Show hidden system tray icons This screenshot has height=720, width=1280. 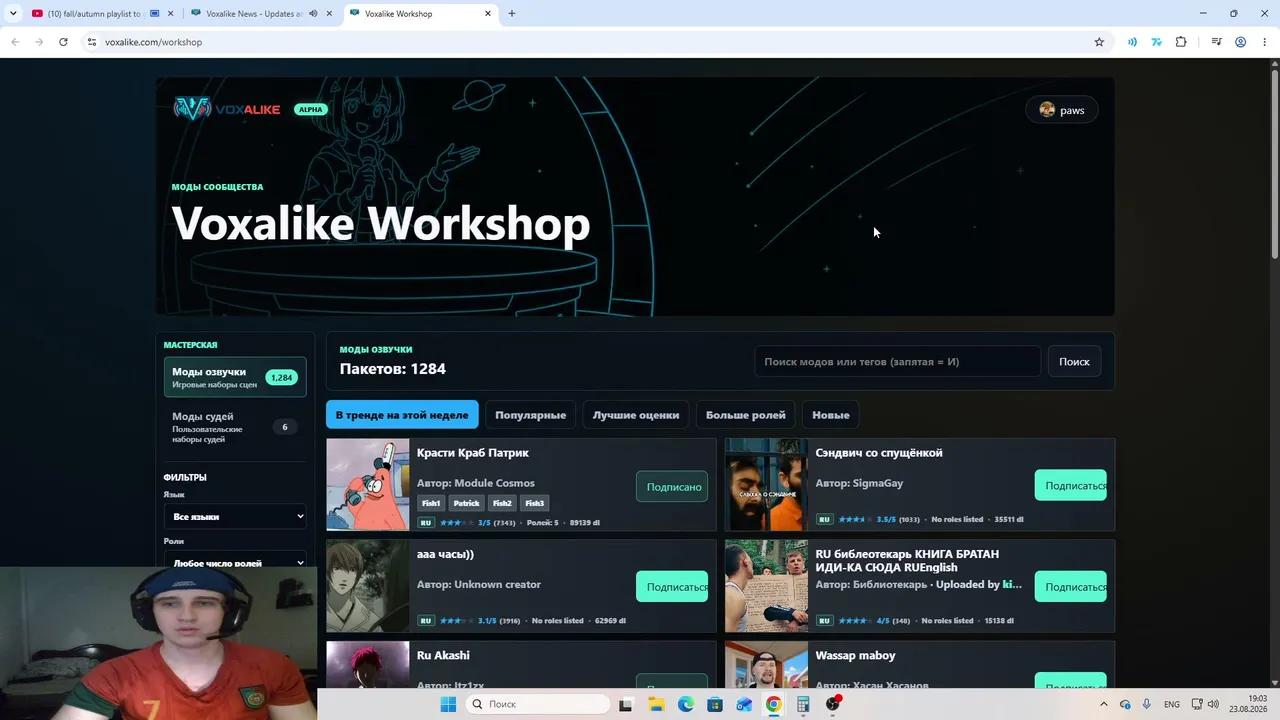1106,704
